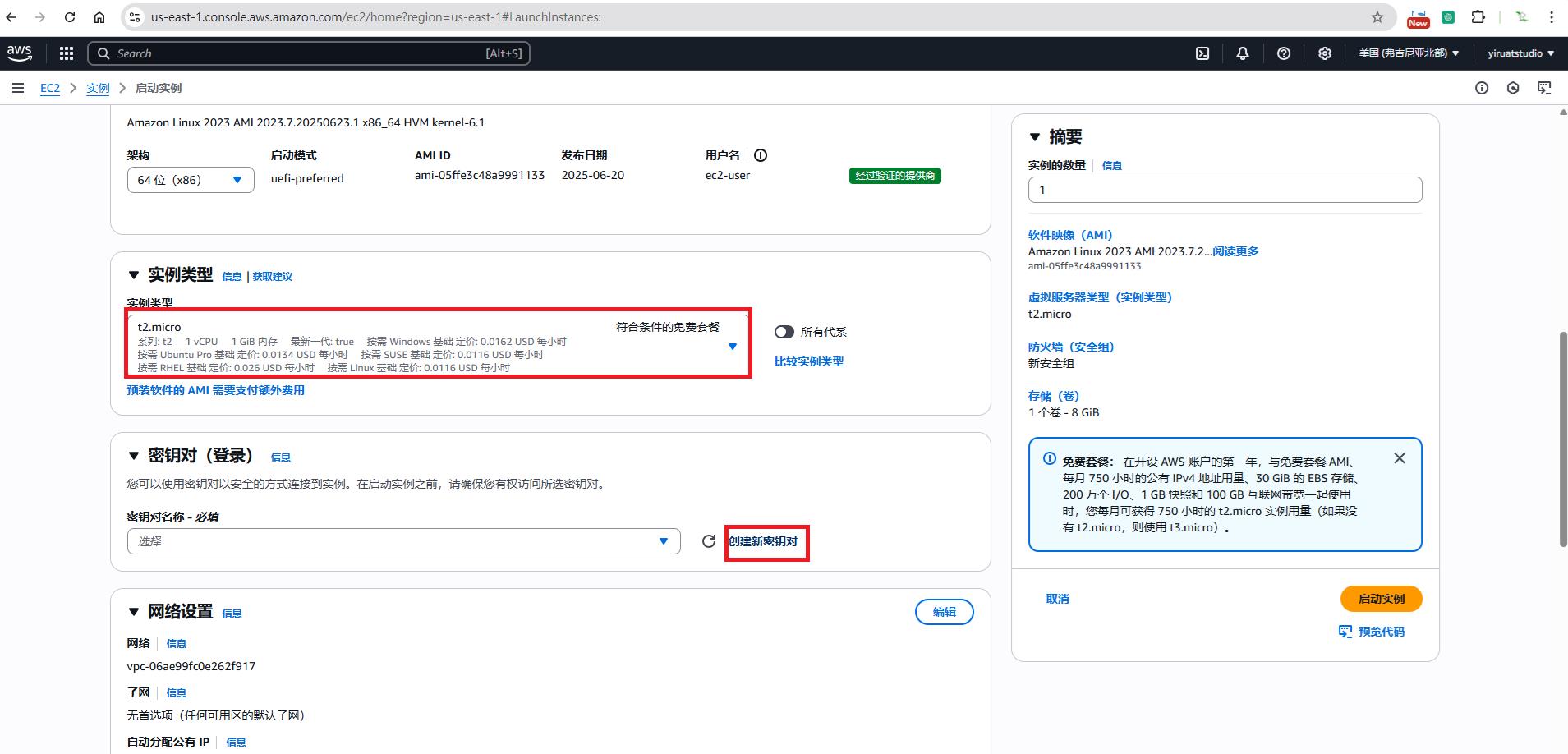
Task: Open the Chrome three-dot menu
Action: [1551, 16]
